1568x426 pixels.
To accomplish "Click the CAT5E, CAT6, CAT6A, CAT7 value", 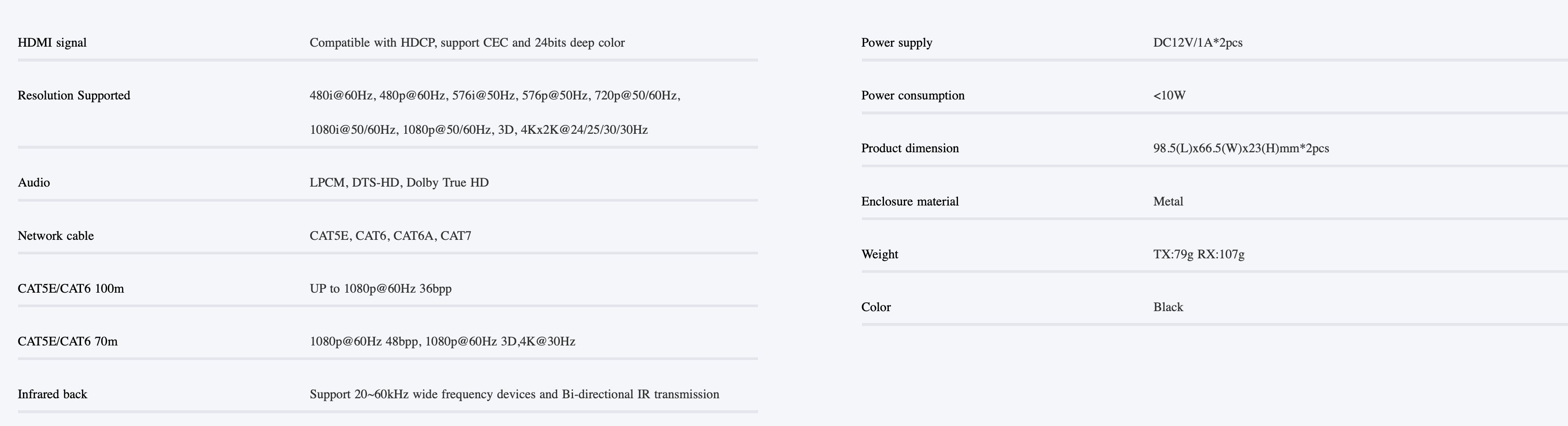I will coord(390,235).
